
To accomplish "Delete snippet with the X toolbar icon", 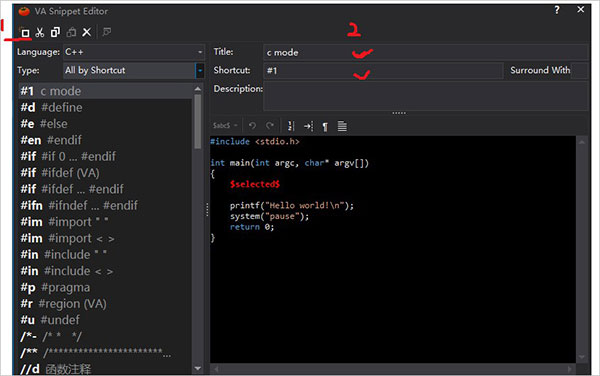I will (87, 33).
